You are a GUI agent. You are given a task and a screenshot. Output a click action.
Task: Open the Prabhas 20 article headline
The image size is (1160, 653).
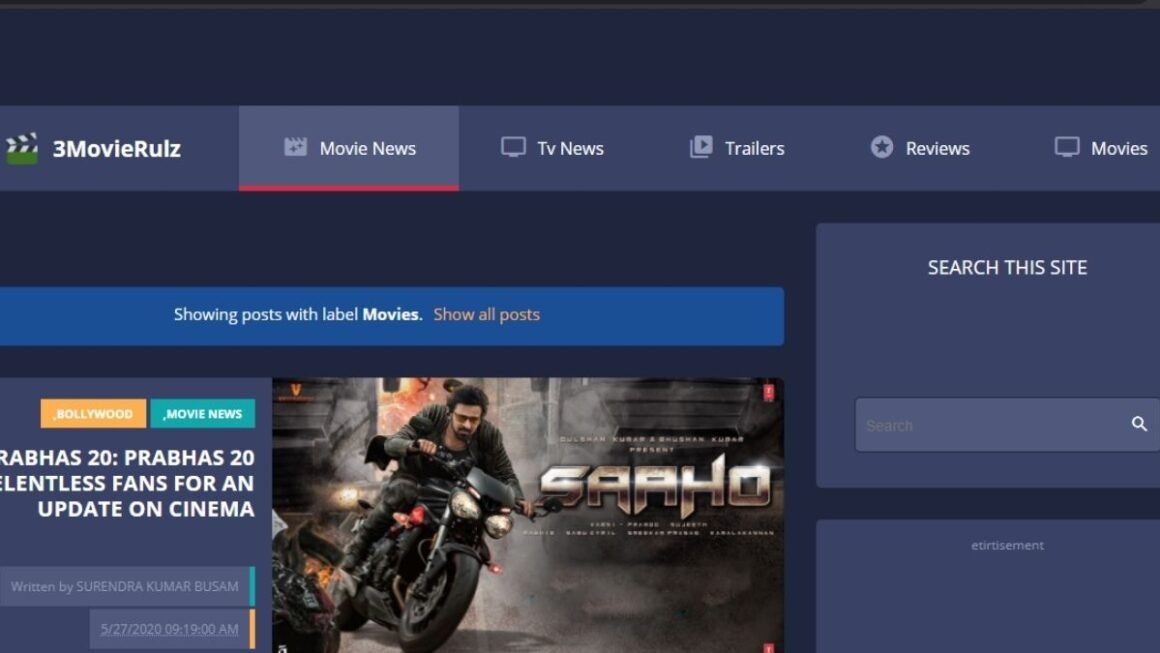pos(130,484)
